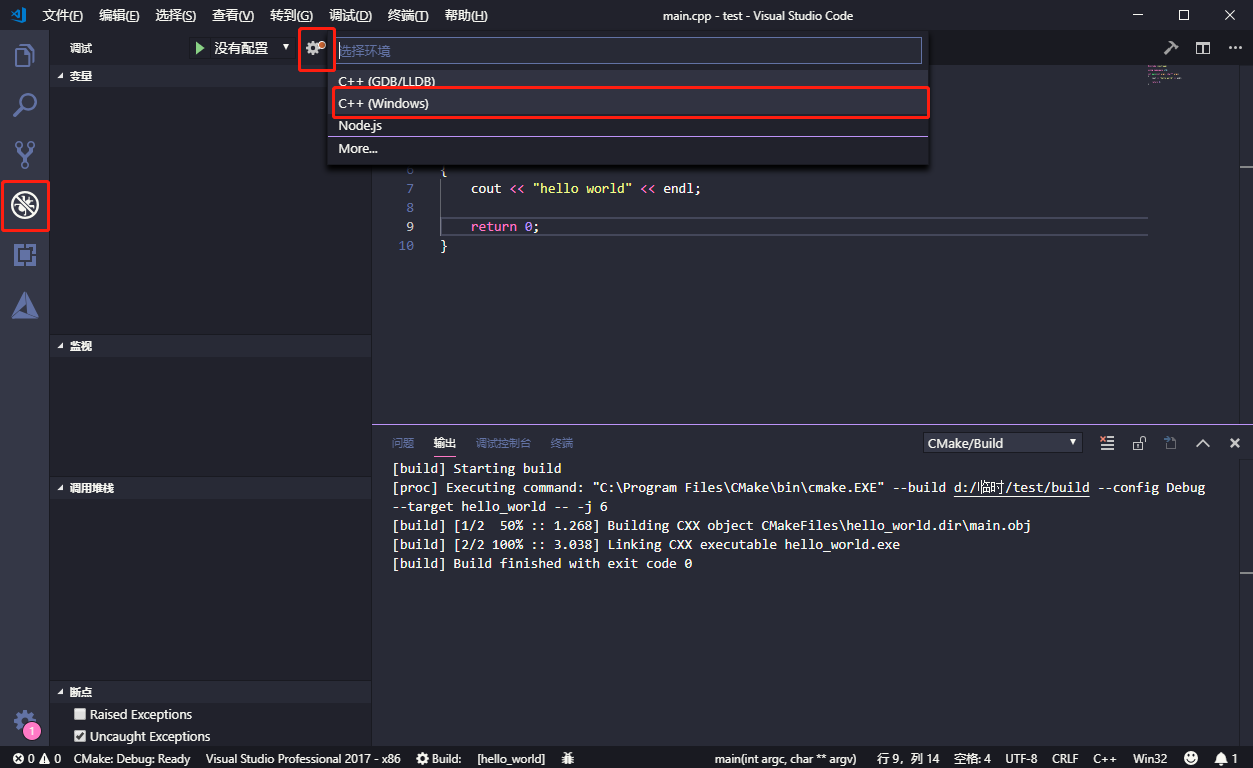Image resolution: width=1253 pixels, height=768 pixels.
Task: Switch to the 调试控制台 tab
Action: pos(503,443)
